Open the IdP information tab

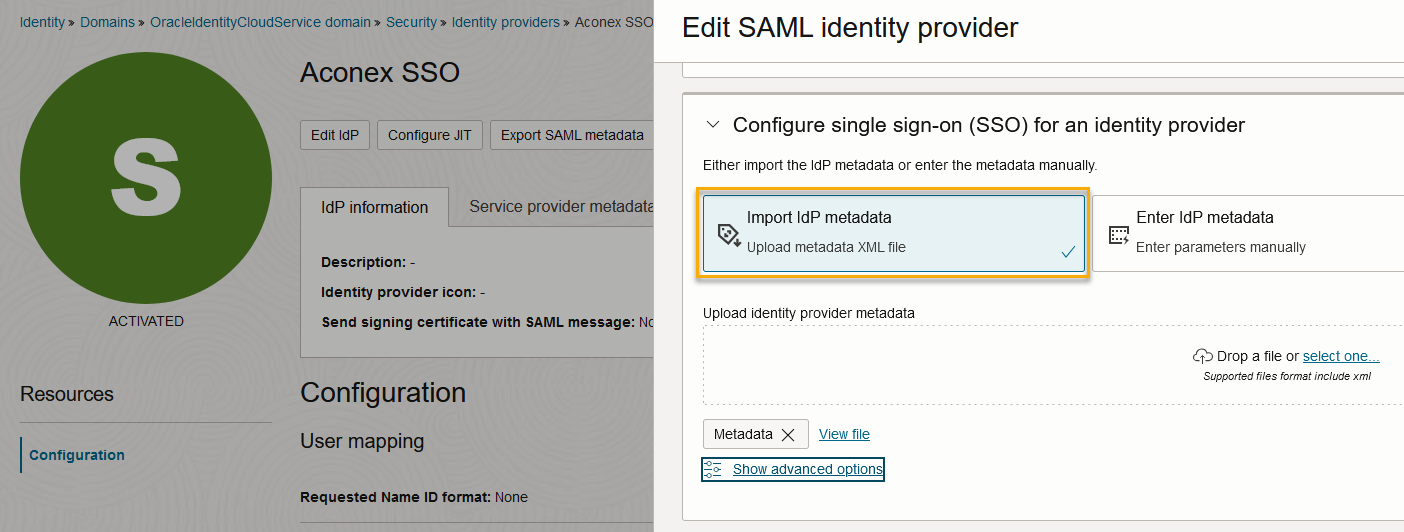tap(375, 207)
